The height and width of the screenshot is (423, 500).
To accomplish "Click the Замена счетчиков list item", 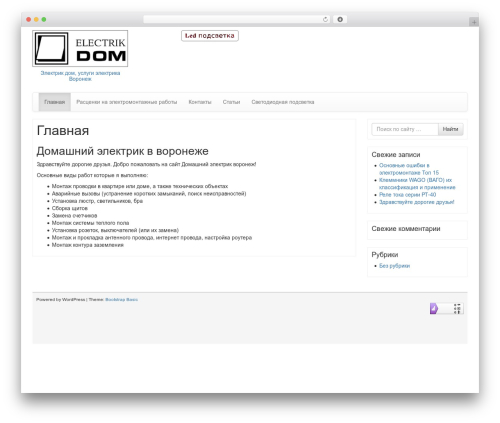I will coord(74,216).
